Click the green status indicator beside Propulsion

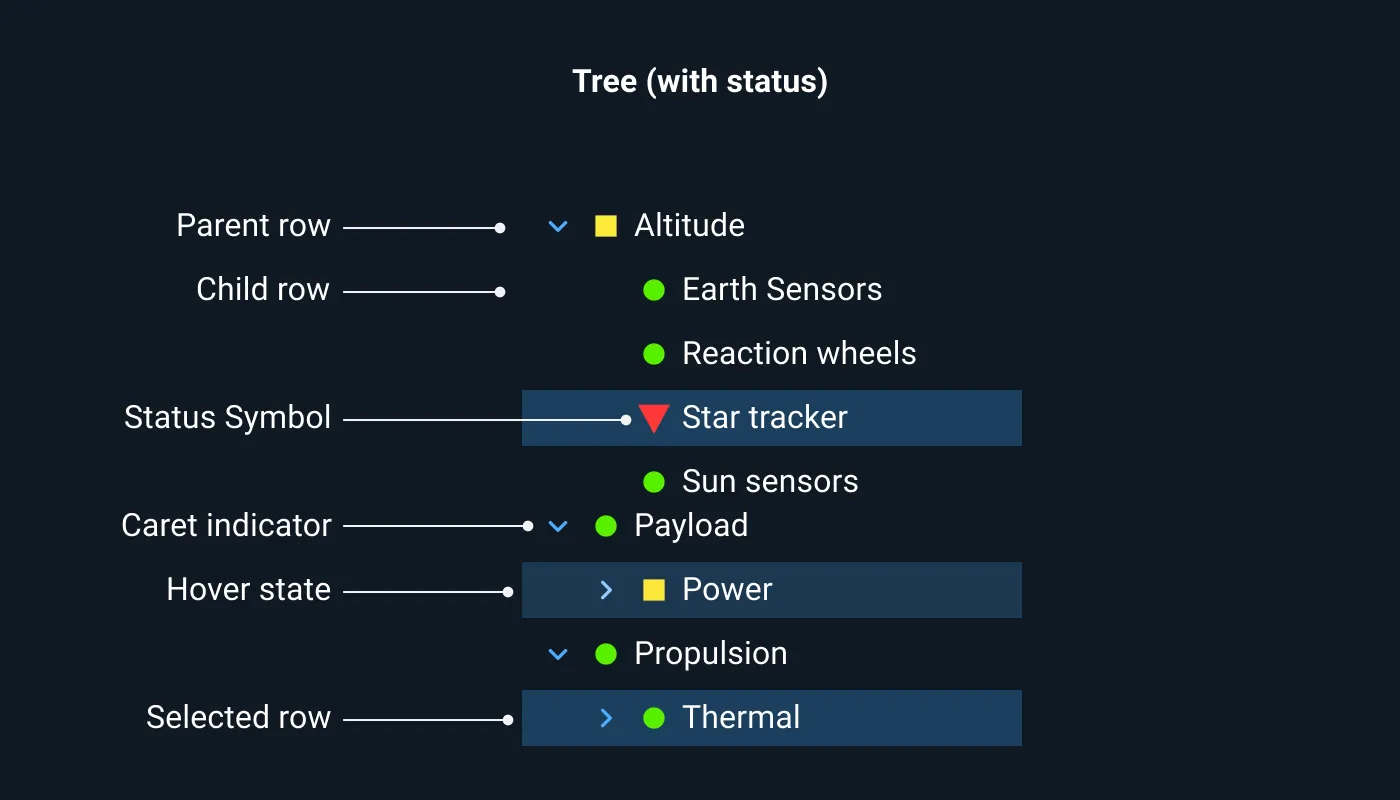pos(606,654)
